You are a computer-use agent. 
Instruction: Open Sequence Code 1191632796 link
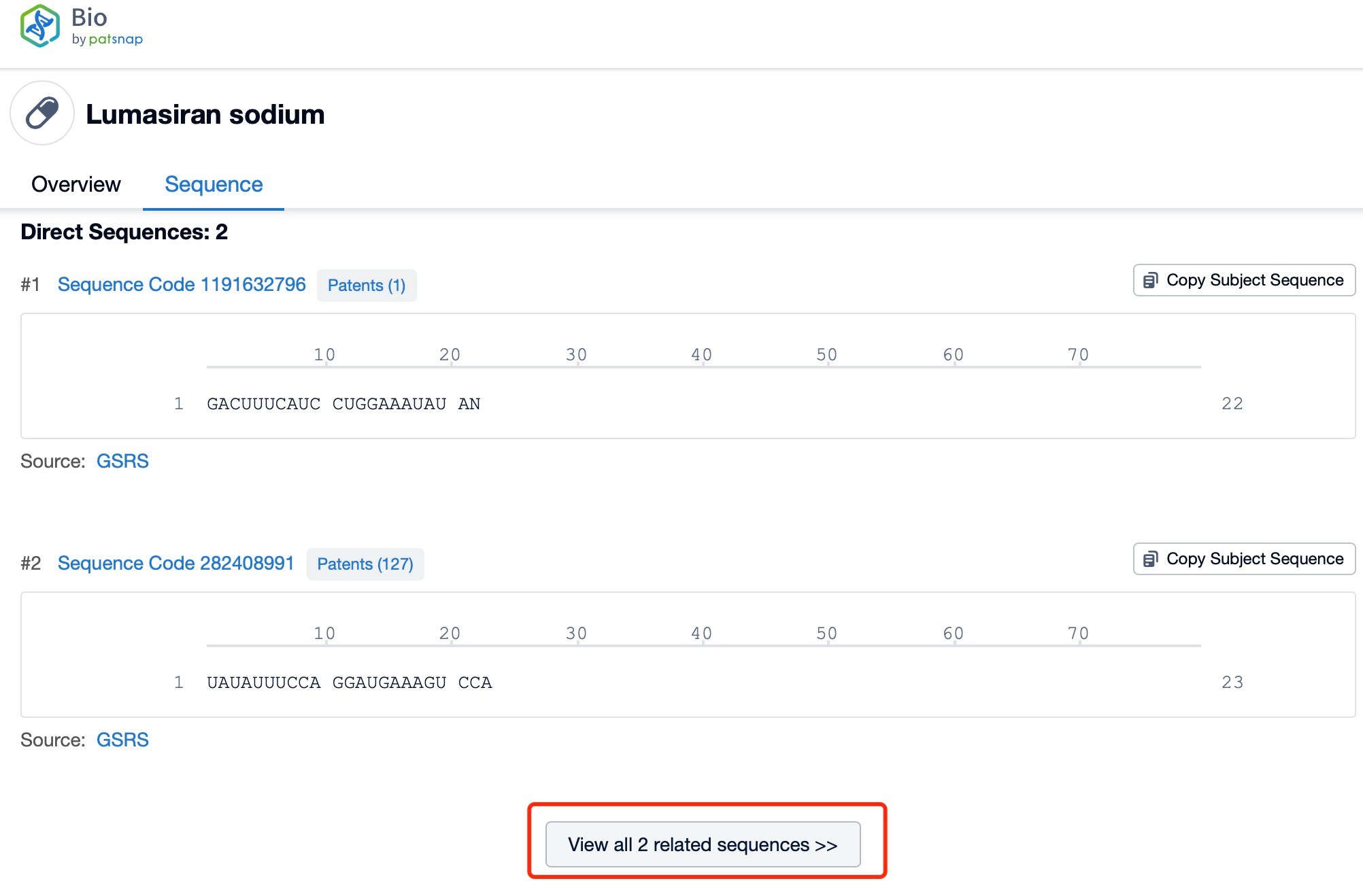(182, 284)
